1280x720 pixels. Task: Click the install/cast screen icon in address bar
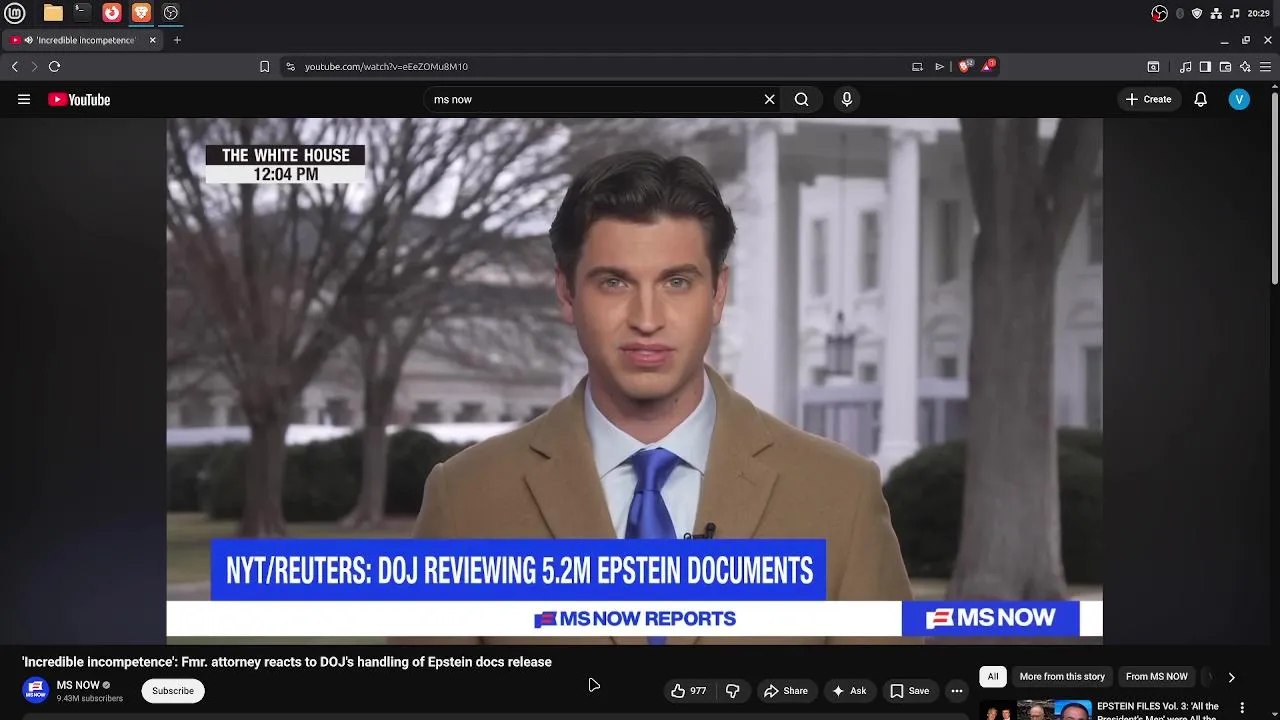[x=917, y=66]
